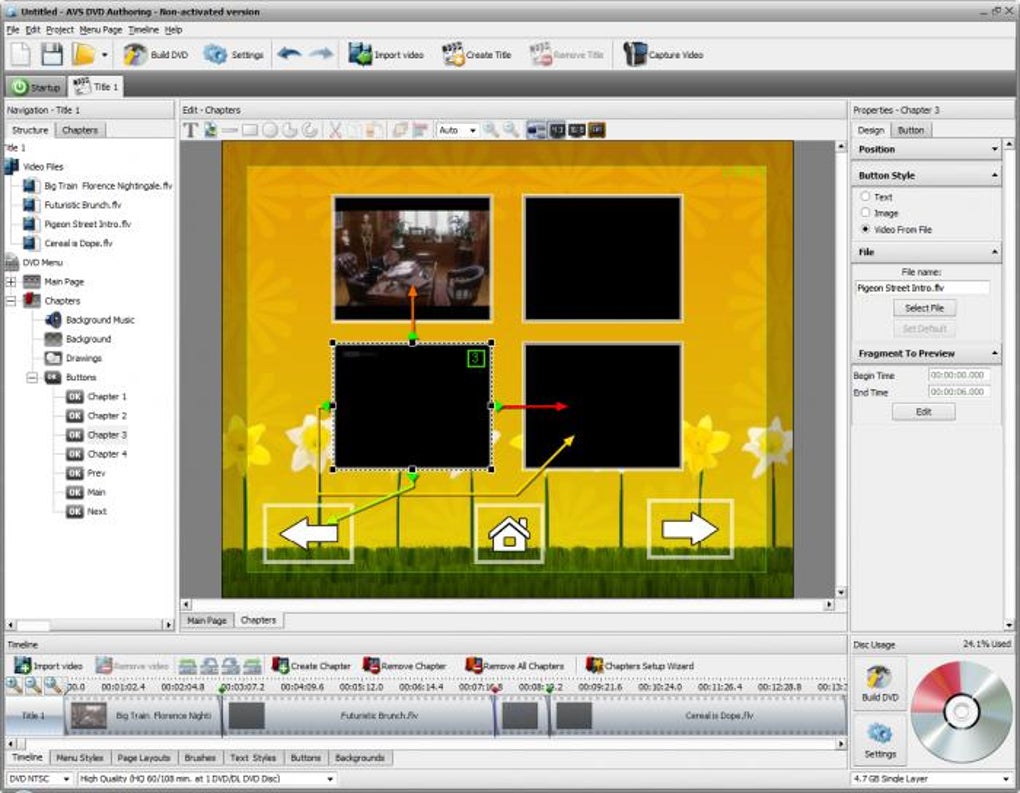
Task: Expand the Main Page tree node
Action: [x=11, y=282]
